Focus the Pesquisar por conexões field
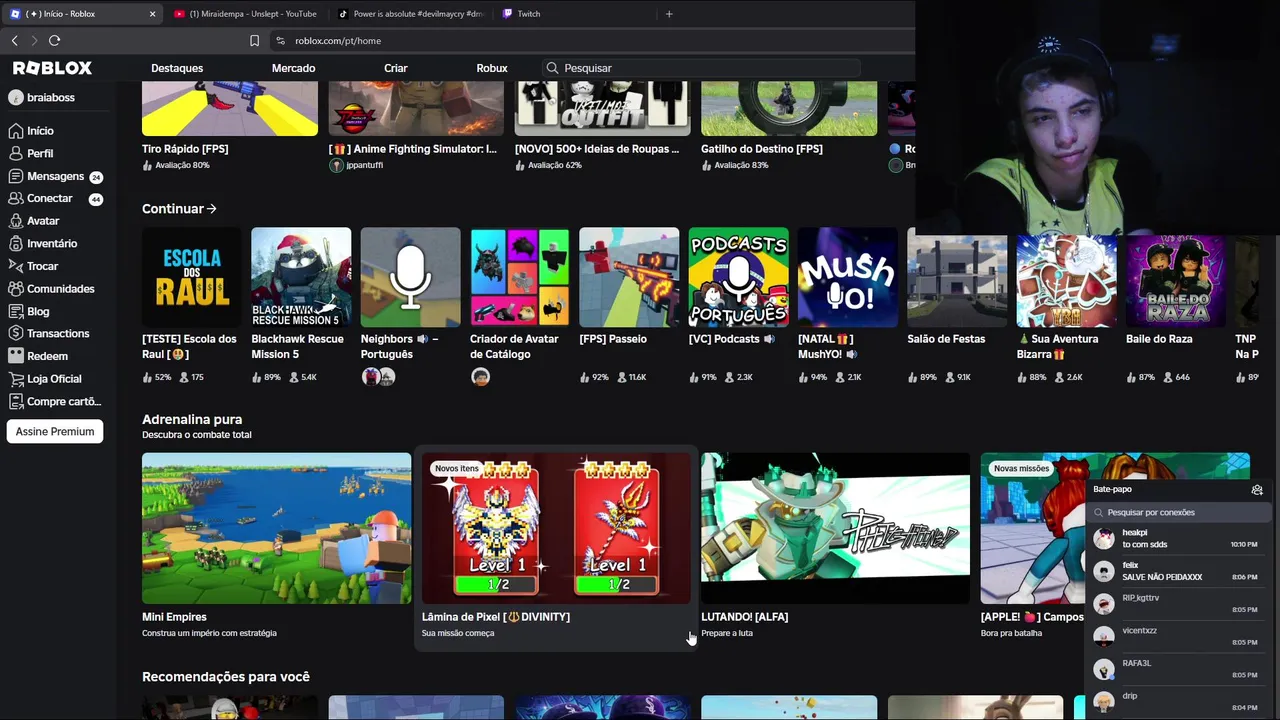Viewport: 1280px width, 720px height. pos(1177,512)
